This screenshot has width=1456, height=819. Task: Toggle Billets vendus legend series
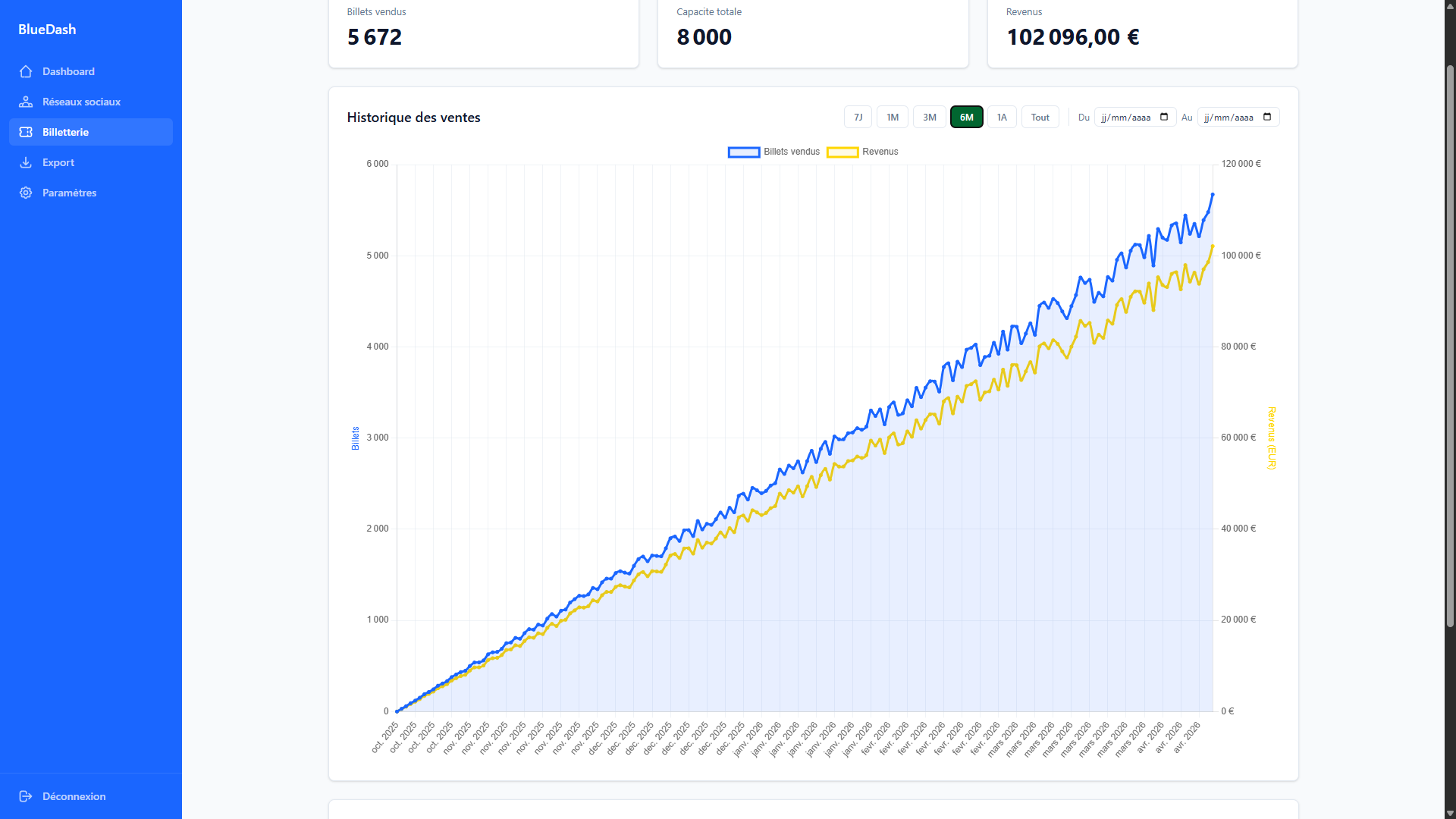coord(773,152)
